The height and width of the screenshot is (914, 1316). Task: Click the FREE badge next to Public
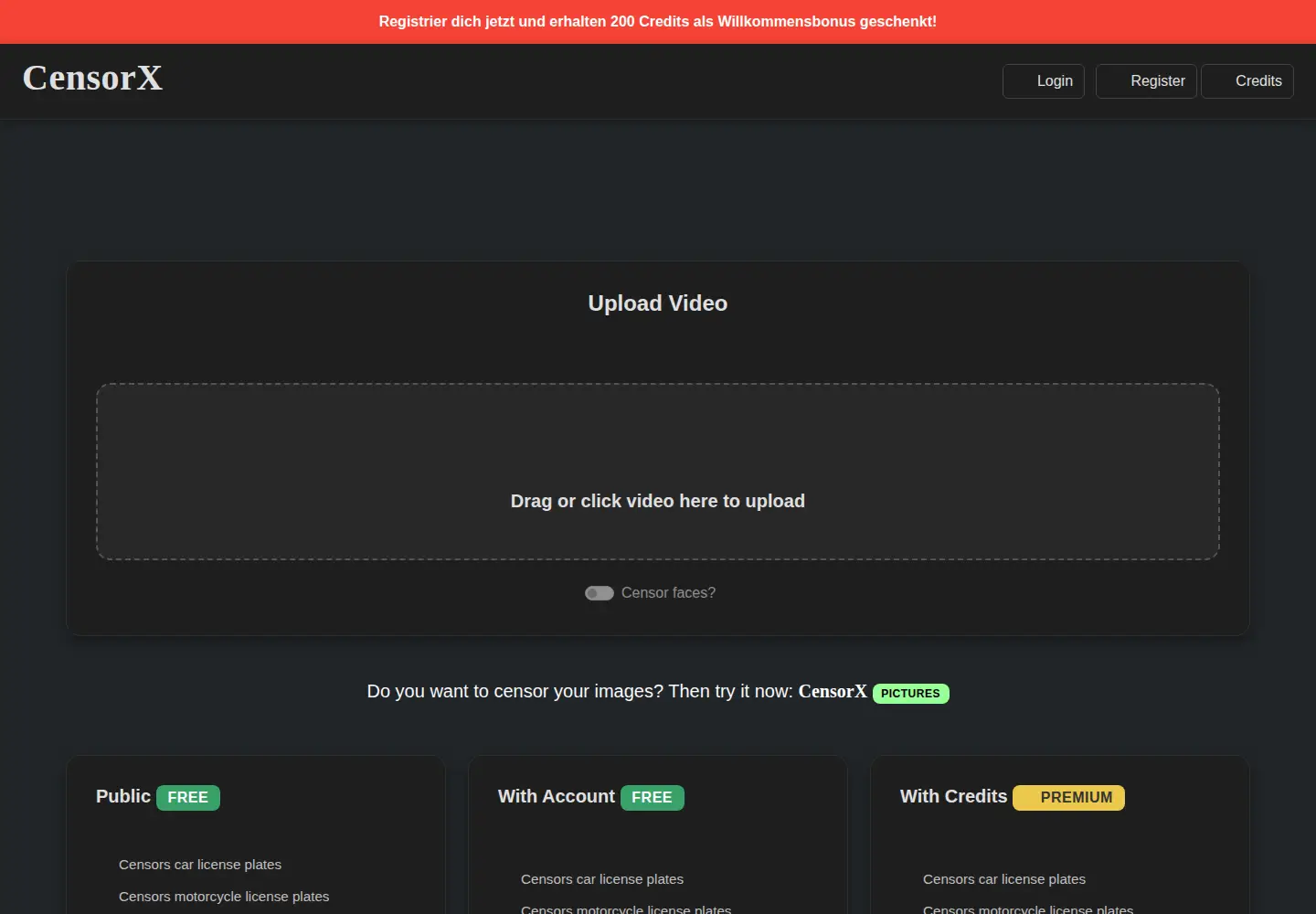(188, 798)
